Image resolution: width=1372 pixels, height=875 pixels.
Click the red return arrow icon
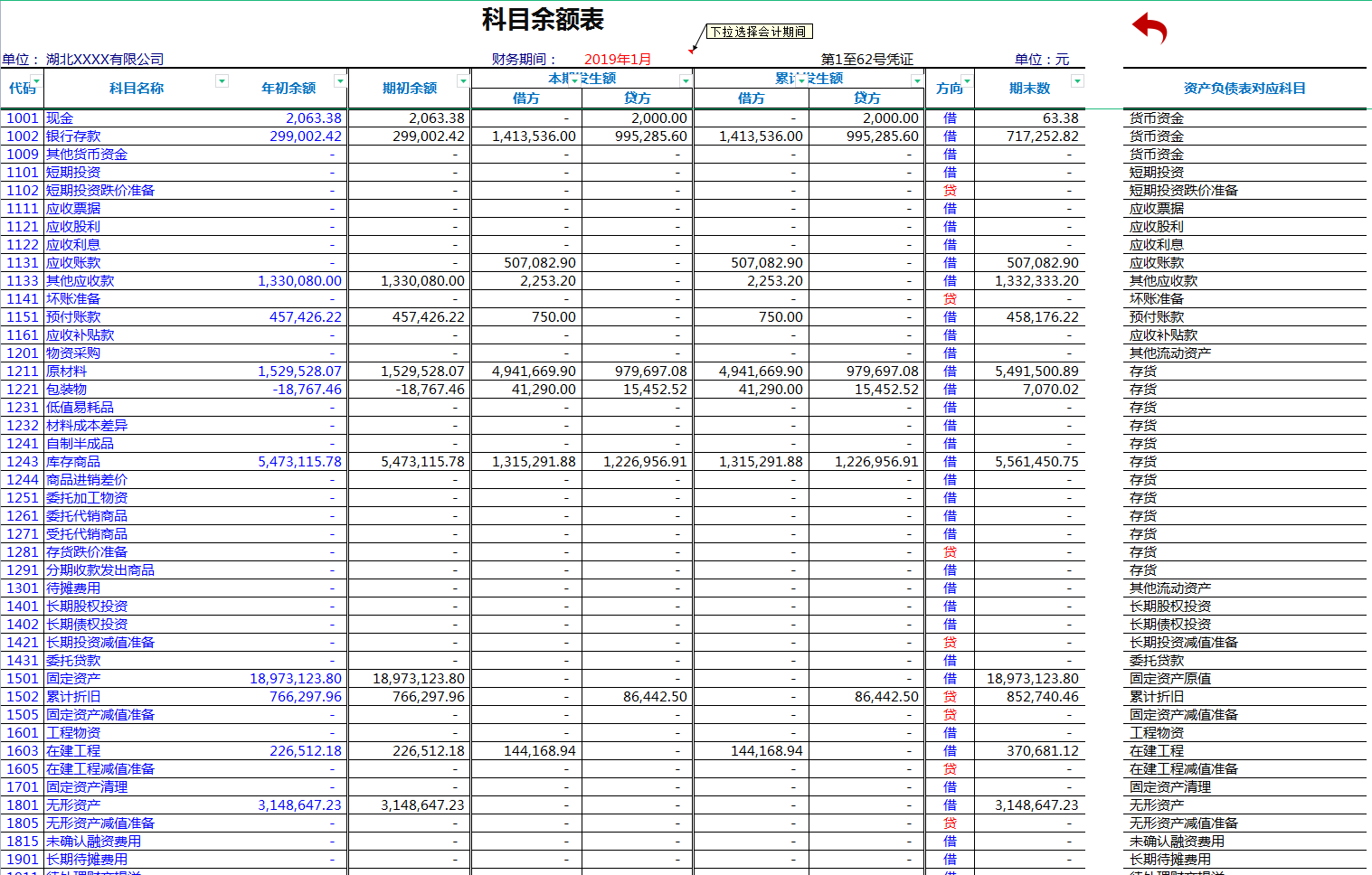[1149, 28]
